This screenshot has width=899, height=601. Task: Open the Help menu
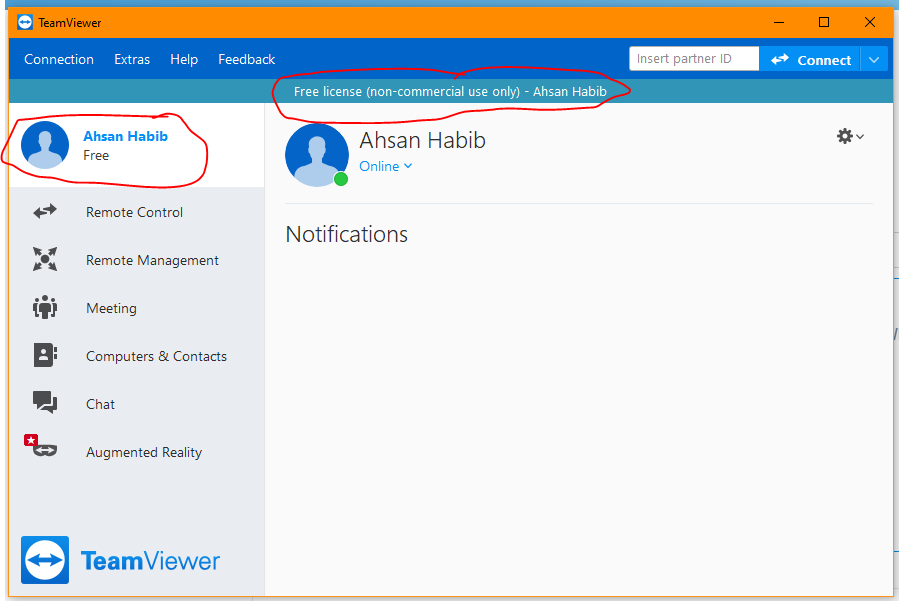184,59
